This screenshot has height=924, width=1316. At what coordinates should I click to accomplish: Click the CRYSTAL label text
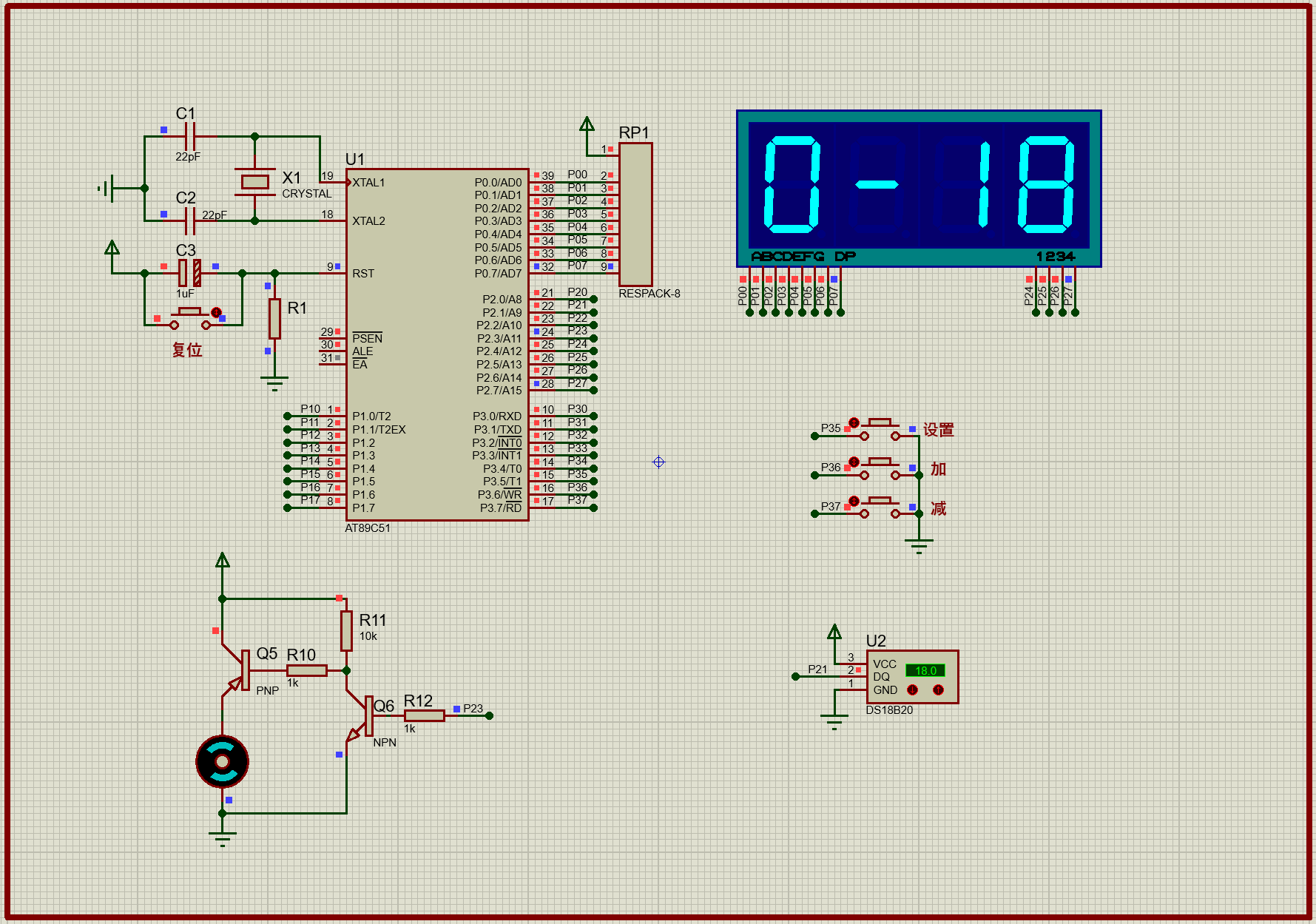point(306,194)
